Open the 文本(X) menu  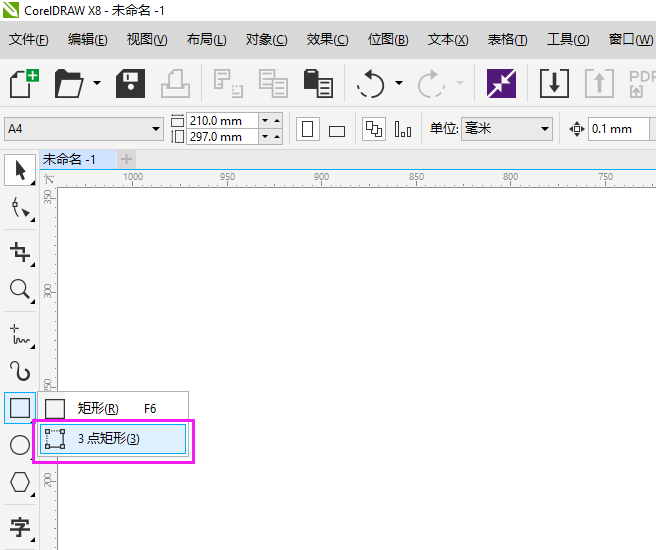tap(448, 40)
